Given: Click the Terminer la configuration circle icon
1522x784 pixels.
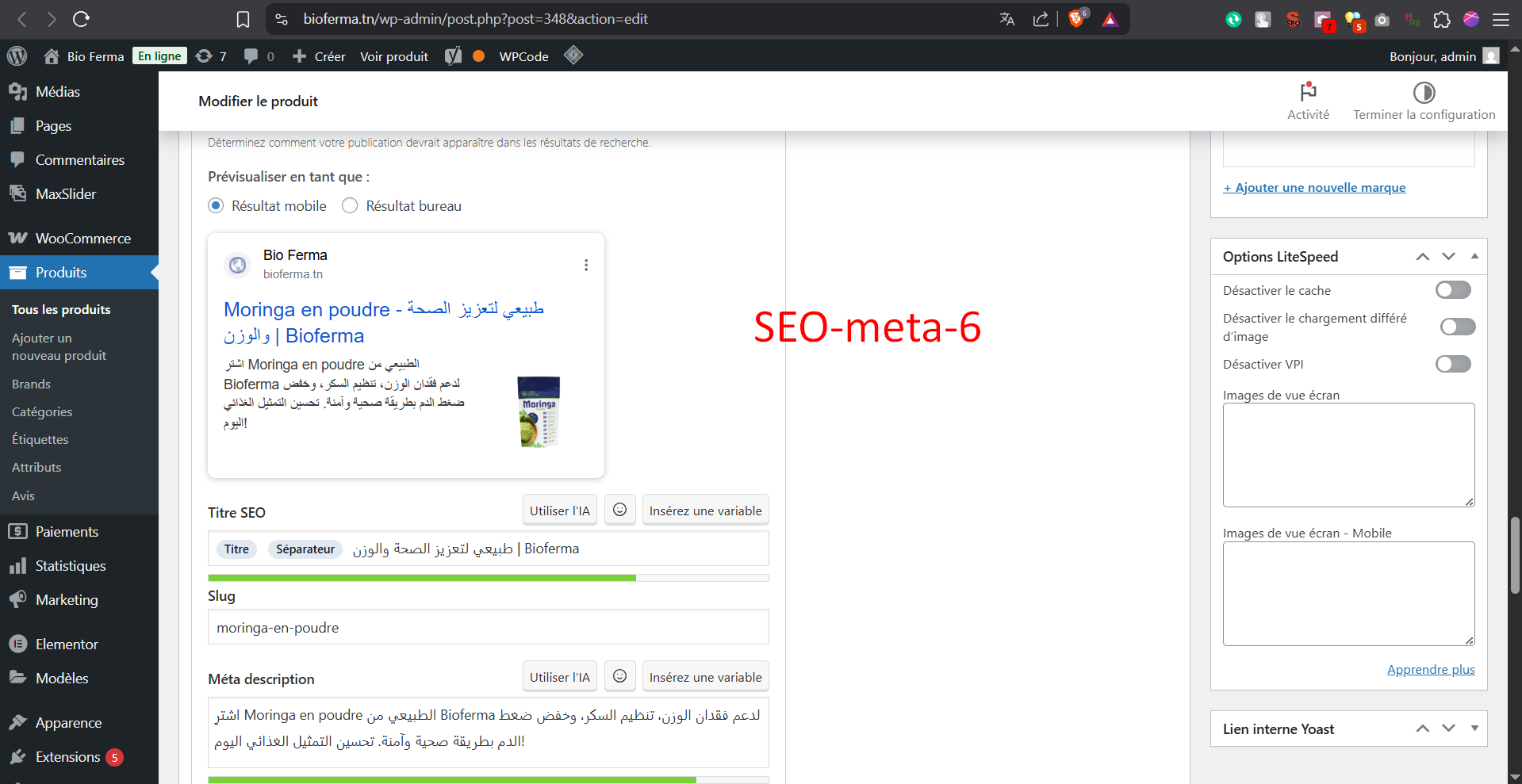Looking at the screenshot, I should click(x=1424, y=93).
